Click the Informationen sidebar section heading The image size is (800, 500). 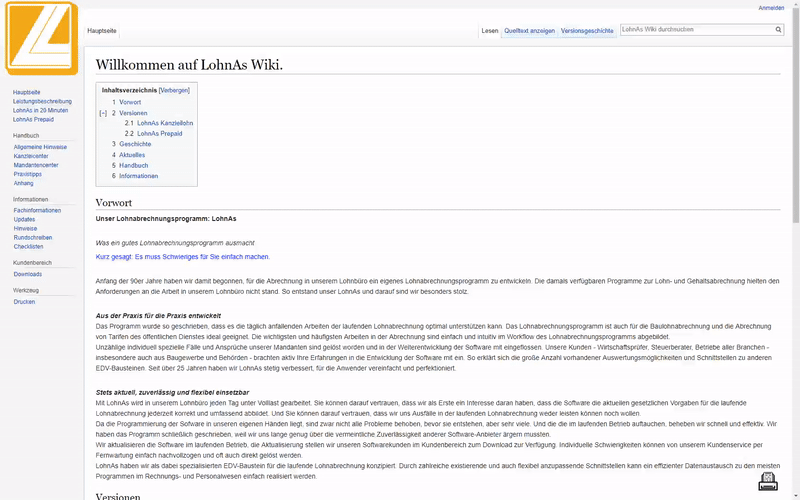[31, 199]
